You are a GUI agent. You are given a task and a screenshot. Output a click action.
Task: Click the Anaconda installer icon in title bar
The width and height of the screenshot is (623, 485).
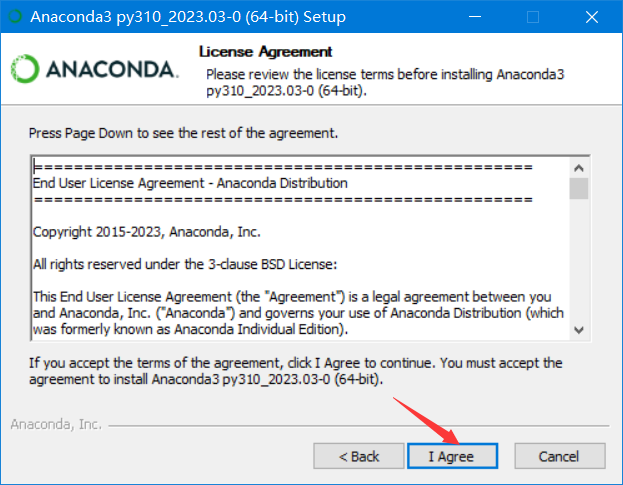15,17
